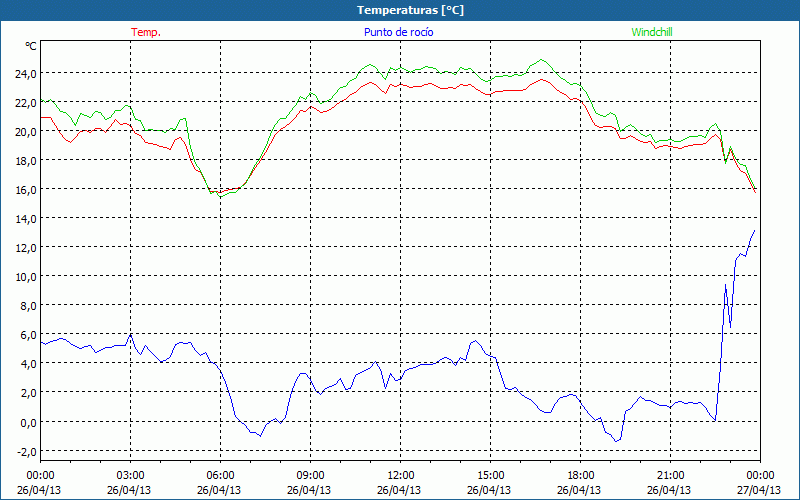Click the 16,0 y-axis value
This screenshot has height=500, width=800.
(x=25, y=190)
